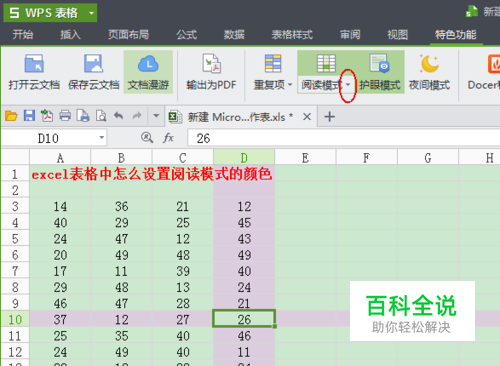The image size is (500, 366).
Task: Click the select-all corner of the sheet
Action: coord(15,157)
